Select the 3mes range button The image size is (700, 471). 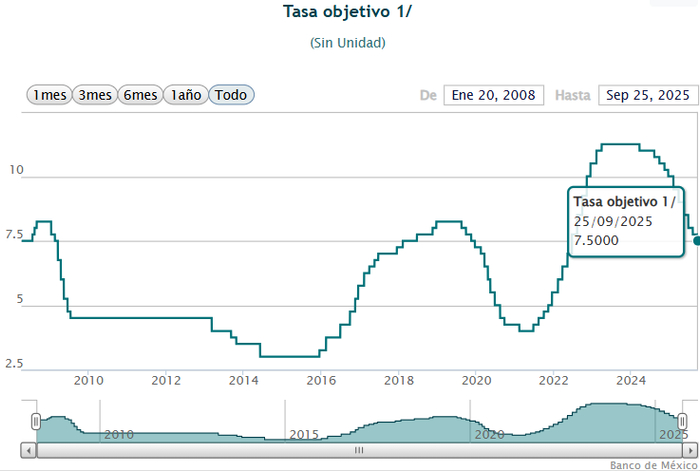(95, 95)
